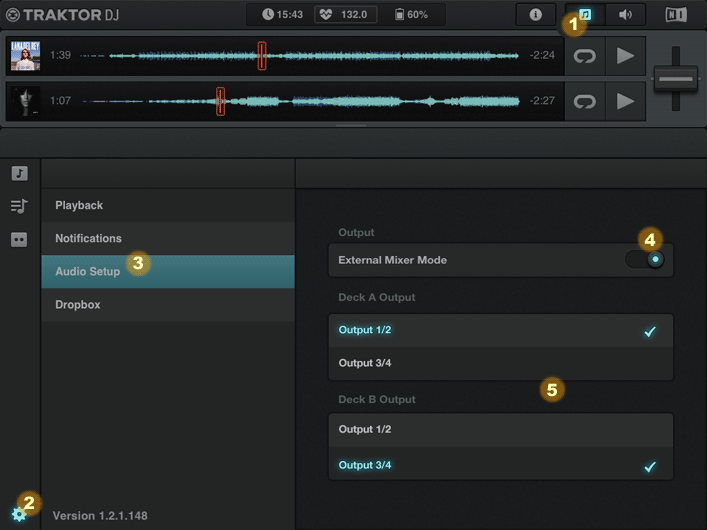Click the first deck album artwork

tap(25, 55)
